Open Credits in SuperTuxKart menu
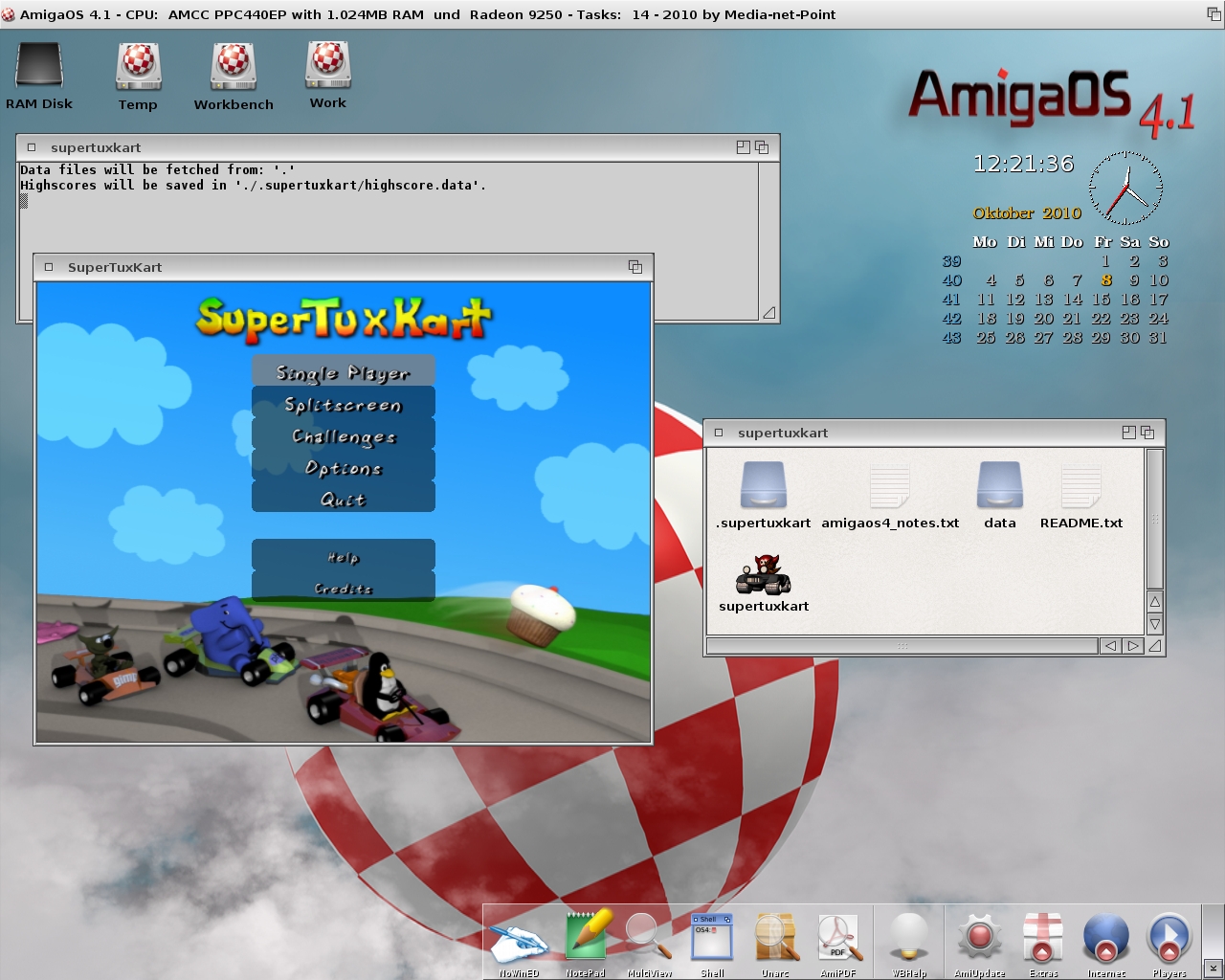The width and height of the screenshot is (1225, 980). coord(344,588)
